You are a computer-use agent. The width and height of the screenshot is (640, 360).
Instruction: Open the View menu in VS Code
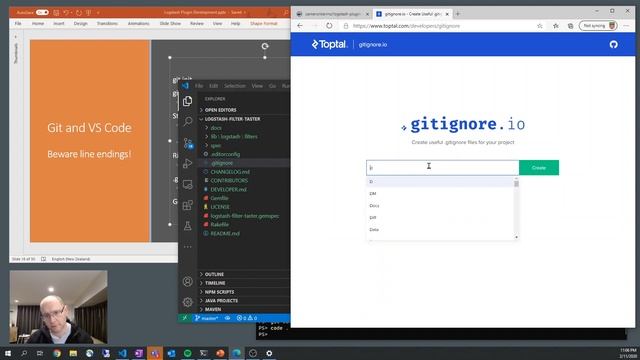pos(257,86)
